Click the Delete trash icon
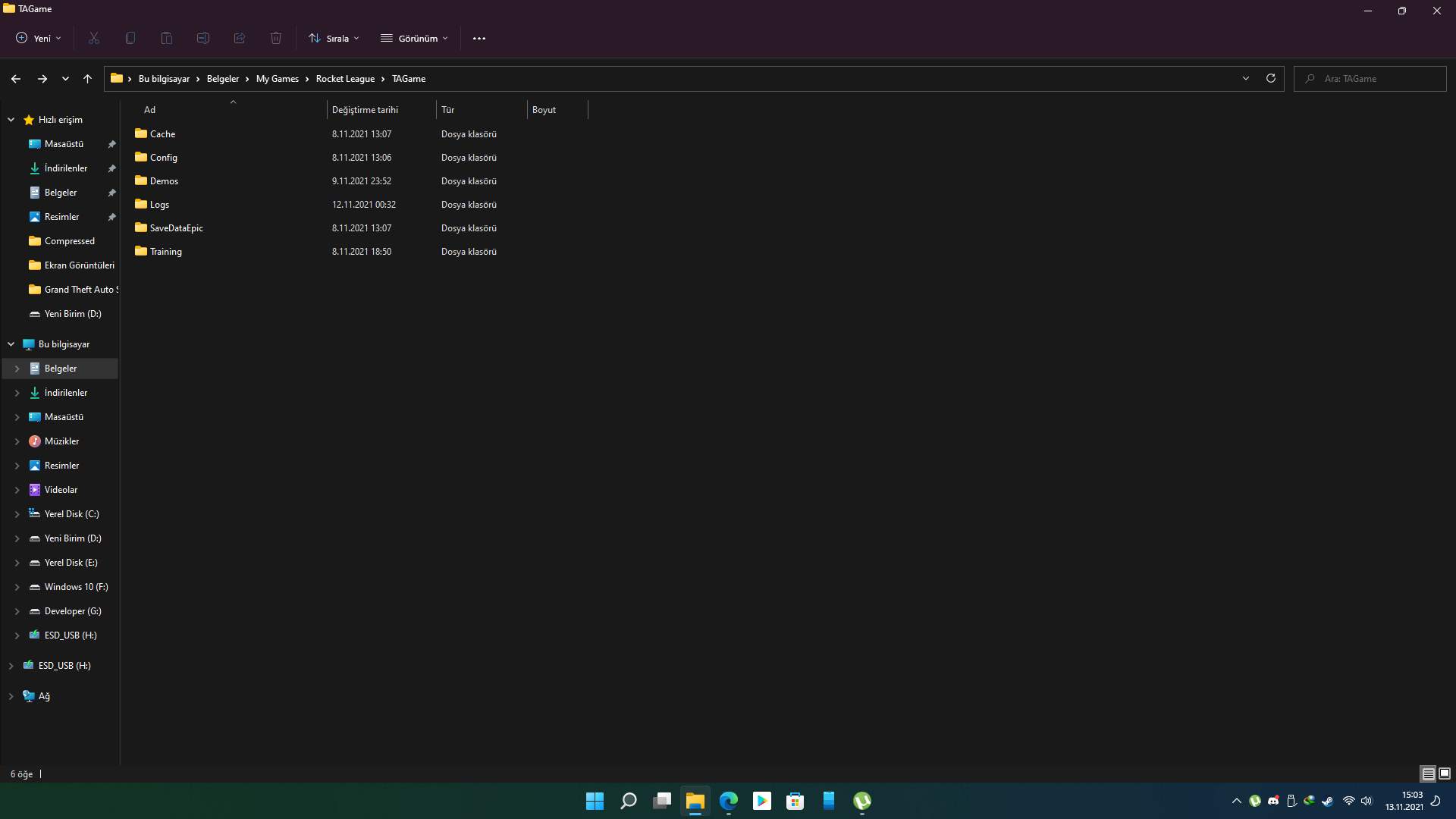This screenshot has width=1456, height=819. coord(276,38)
